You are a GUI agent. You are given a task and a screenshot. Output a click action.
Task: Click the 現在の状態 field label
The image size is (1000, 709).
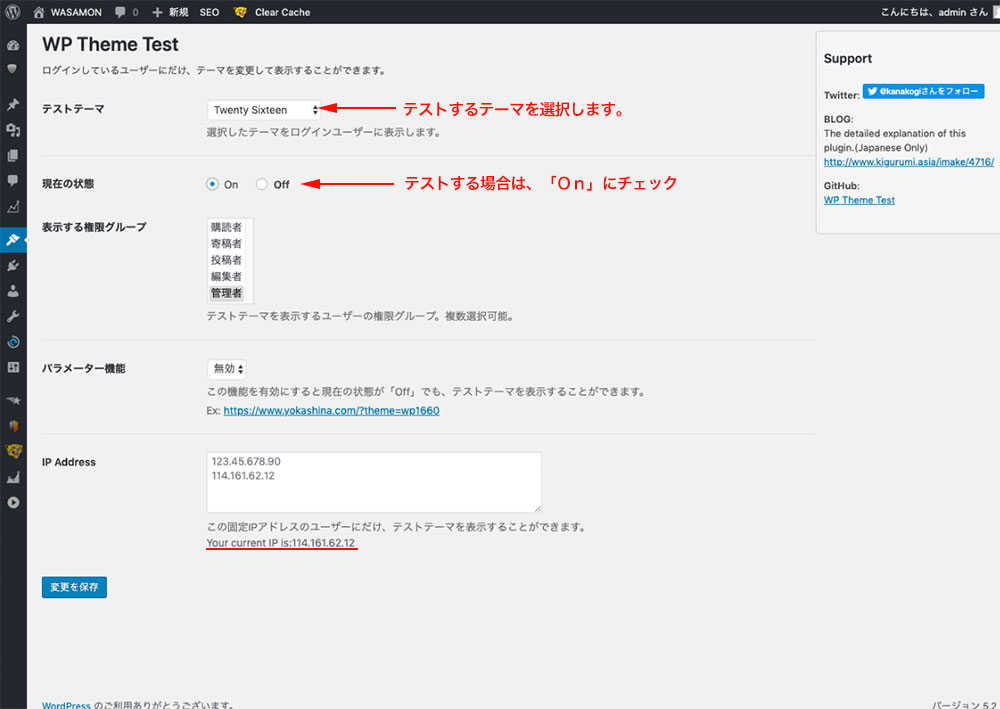coord(68,184)
